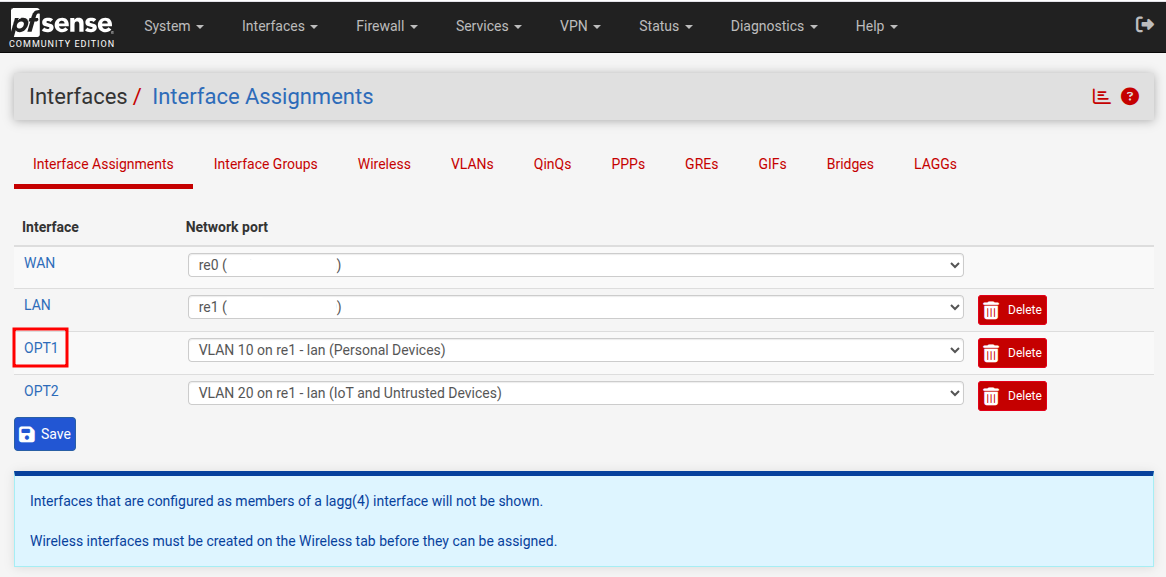1166x577 pixels.
Task: Open the System menu
Action: click(174, 26)
